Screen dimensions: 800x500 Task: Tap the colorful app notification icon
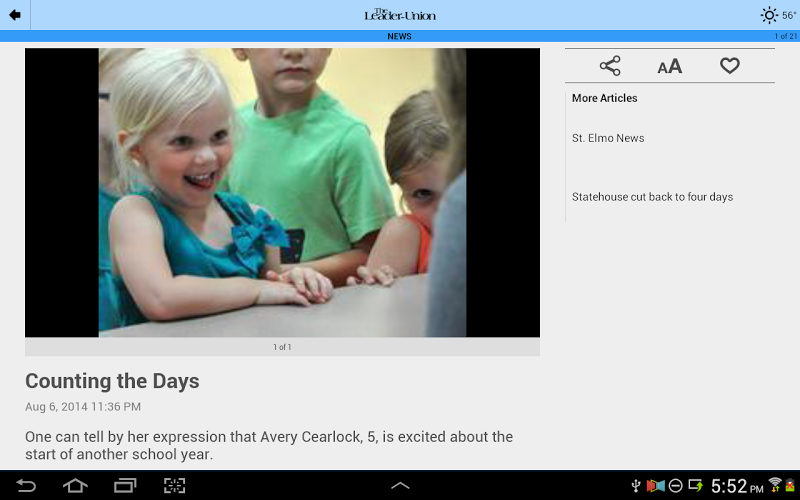[x=656, y=486]
